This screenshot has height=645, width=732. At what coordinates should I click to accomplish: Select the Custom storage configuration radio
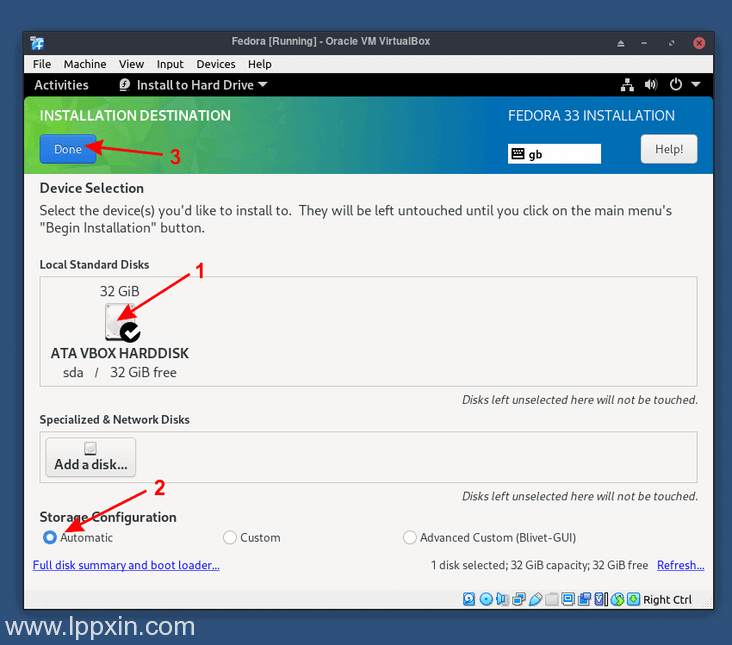[x=230, y=537]
